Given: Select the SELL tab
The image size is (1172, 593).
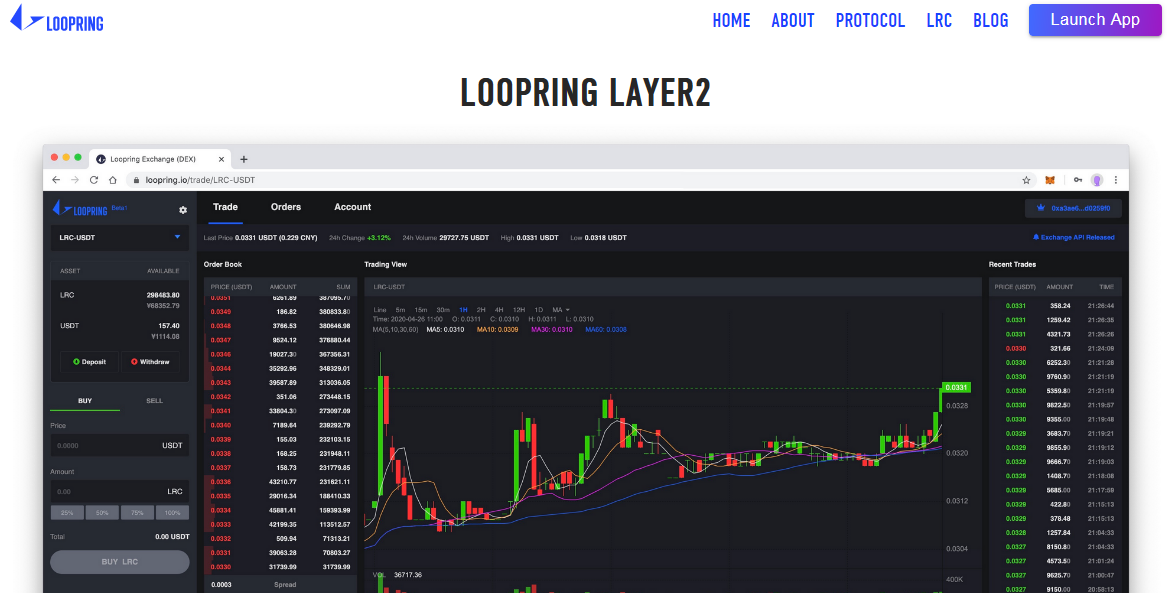Looking at the screenshot, I should (155, 401).
